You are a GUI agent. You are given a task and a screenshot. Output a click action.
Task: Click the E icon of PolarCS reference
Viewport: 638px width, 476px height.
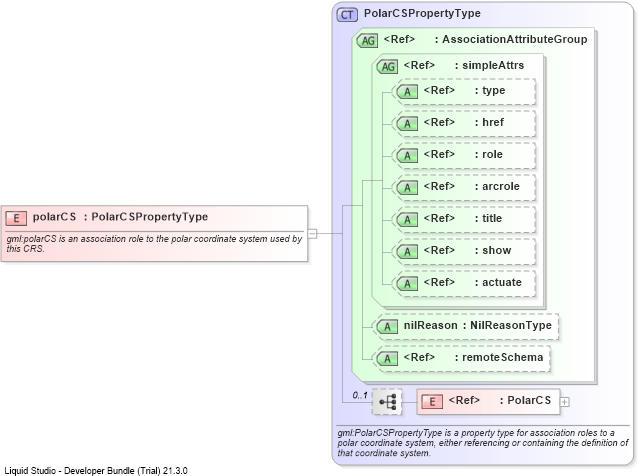[x=432, y=402]
